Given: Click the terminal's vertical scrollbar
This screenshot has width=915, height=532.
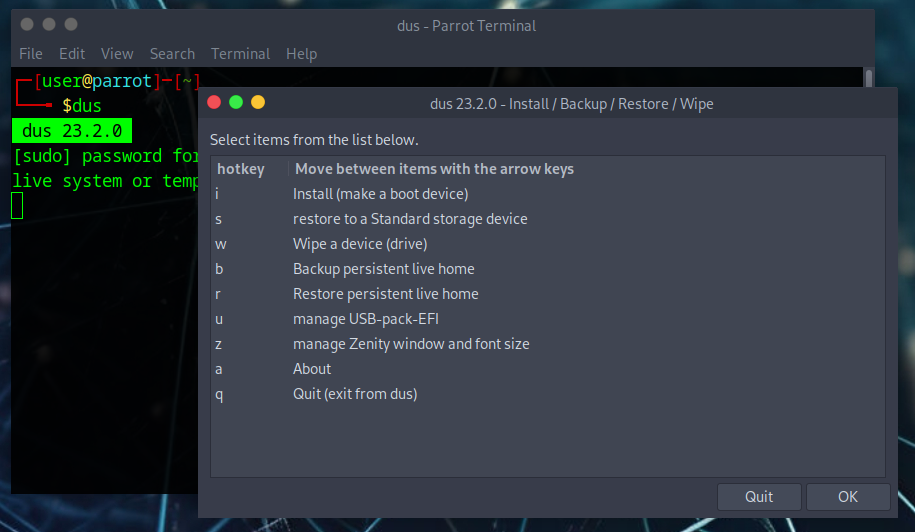Looking at the screenshot, I should (869, 80).
